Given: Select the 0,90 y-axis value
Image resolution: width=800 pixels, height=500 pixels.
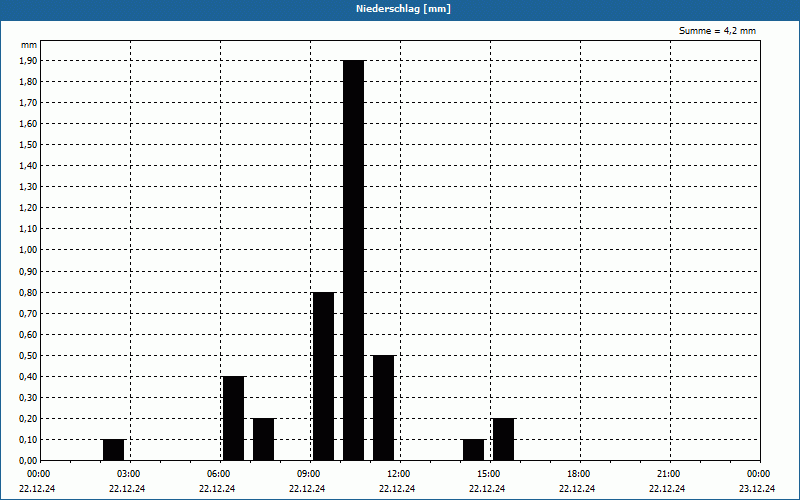Looking at the screenshot, I should (28, 271).
